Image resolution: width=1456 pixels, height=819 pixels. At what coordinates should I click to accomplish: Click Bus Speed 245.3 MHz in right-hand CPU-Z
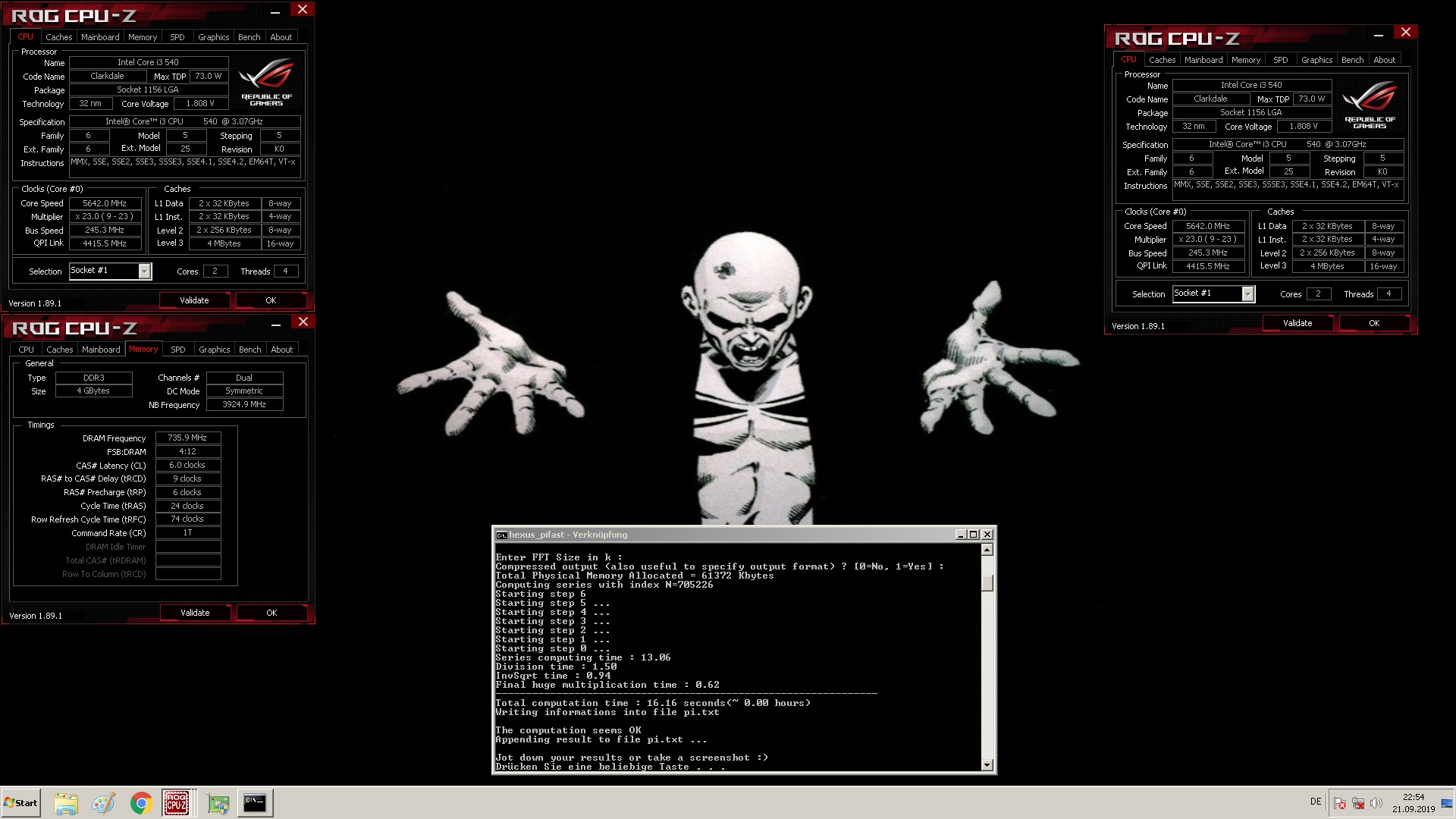(1208, 253)
